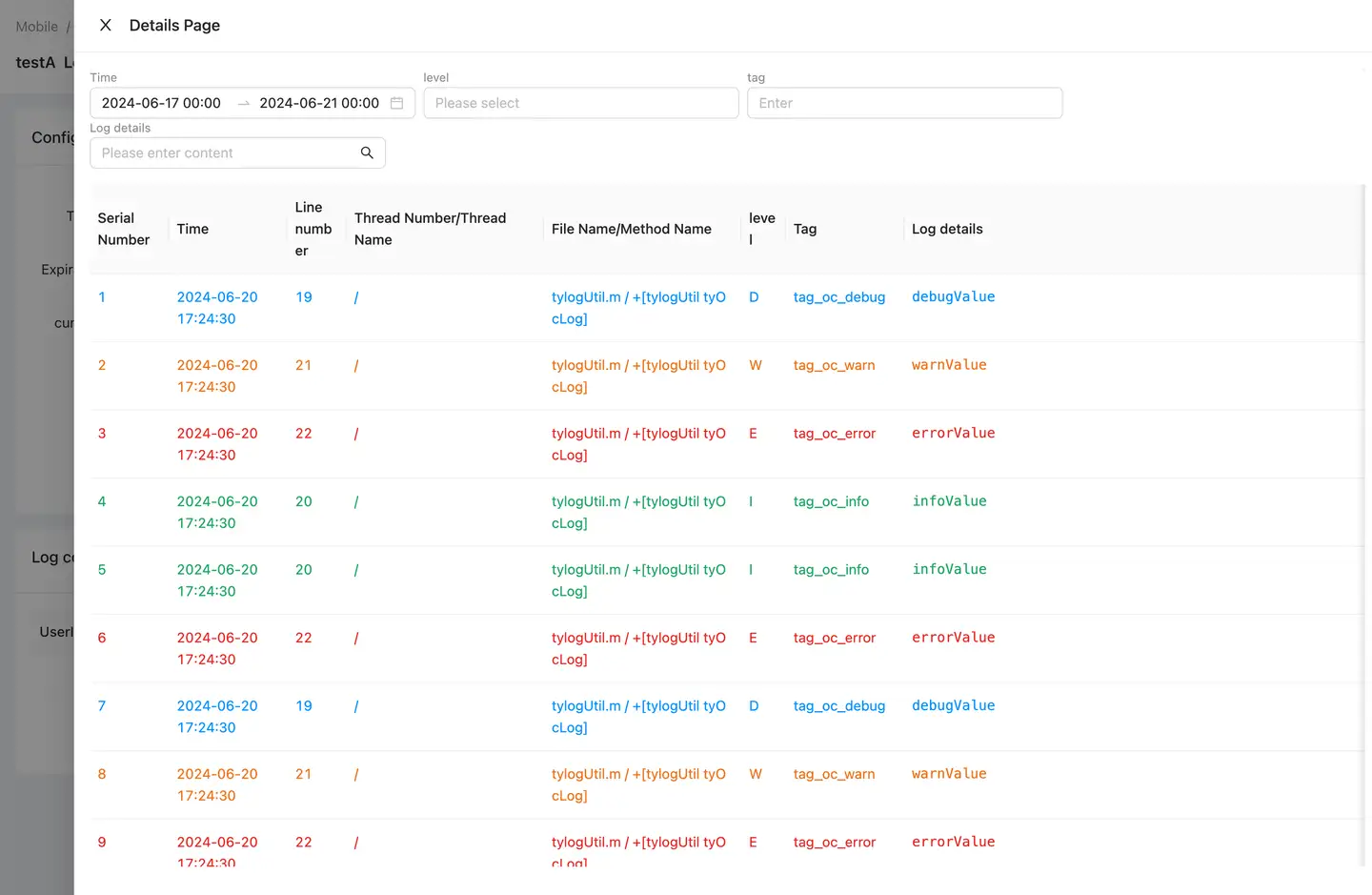The height and width of the screenshot is (895, 1372).
Task: Click debugValue in row 7
Action: pos(953,705)
